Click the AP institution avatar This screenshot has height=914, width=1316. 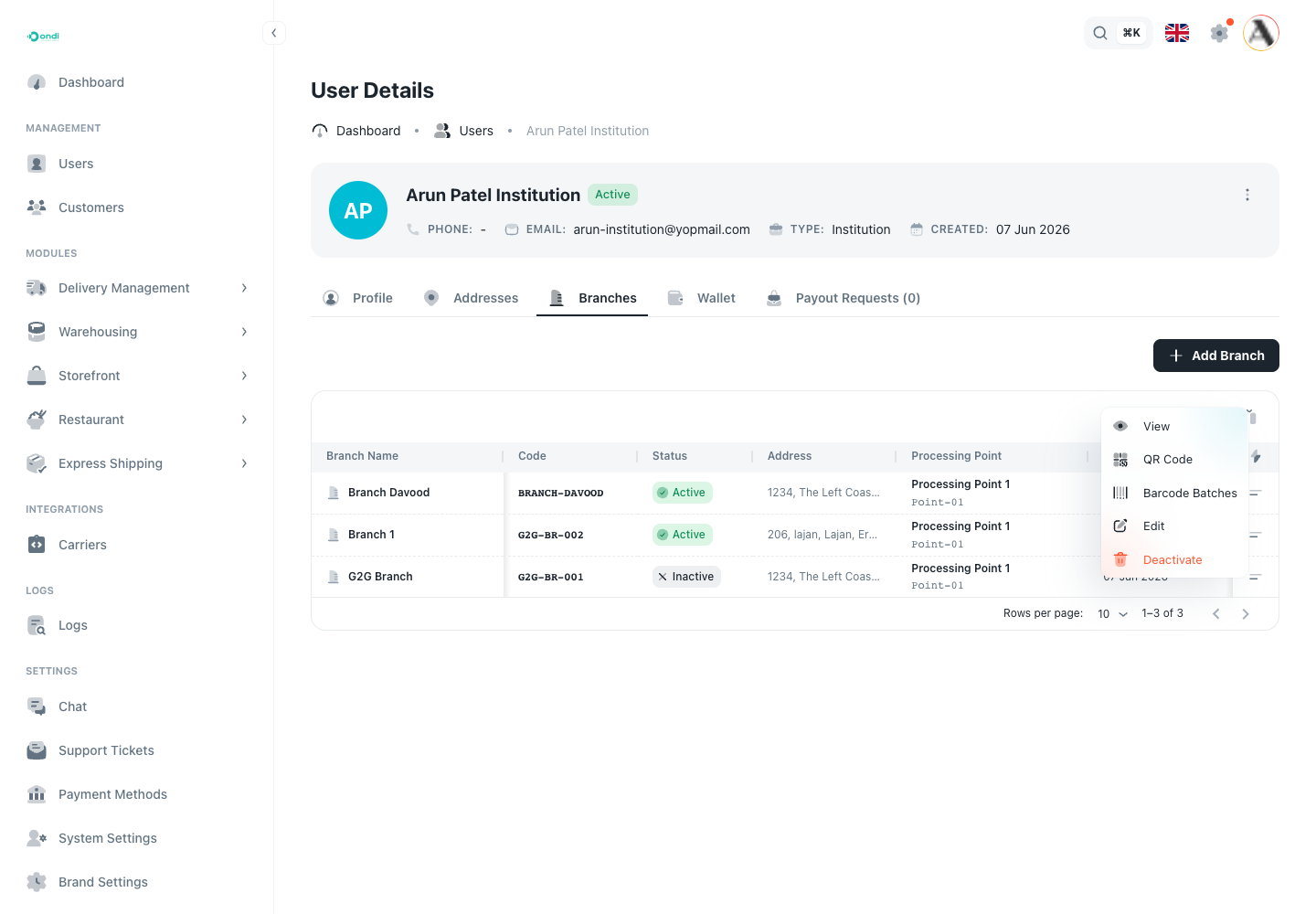(x=358, y=210)
